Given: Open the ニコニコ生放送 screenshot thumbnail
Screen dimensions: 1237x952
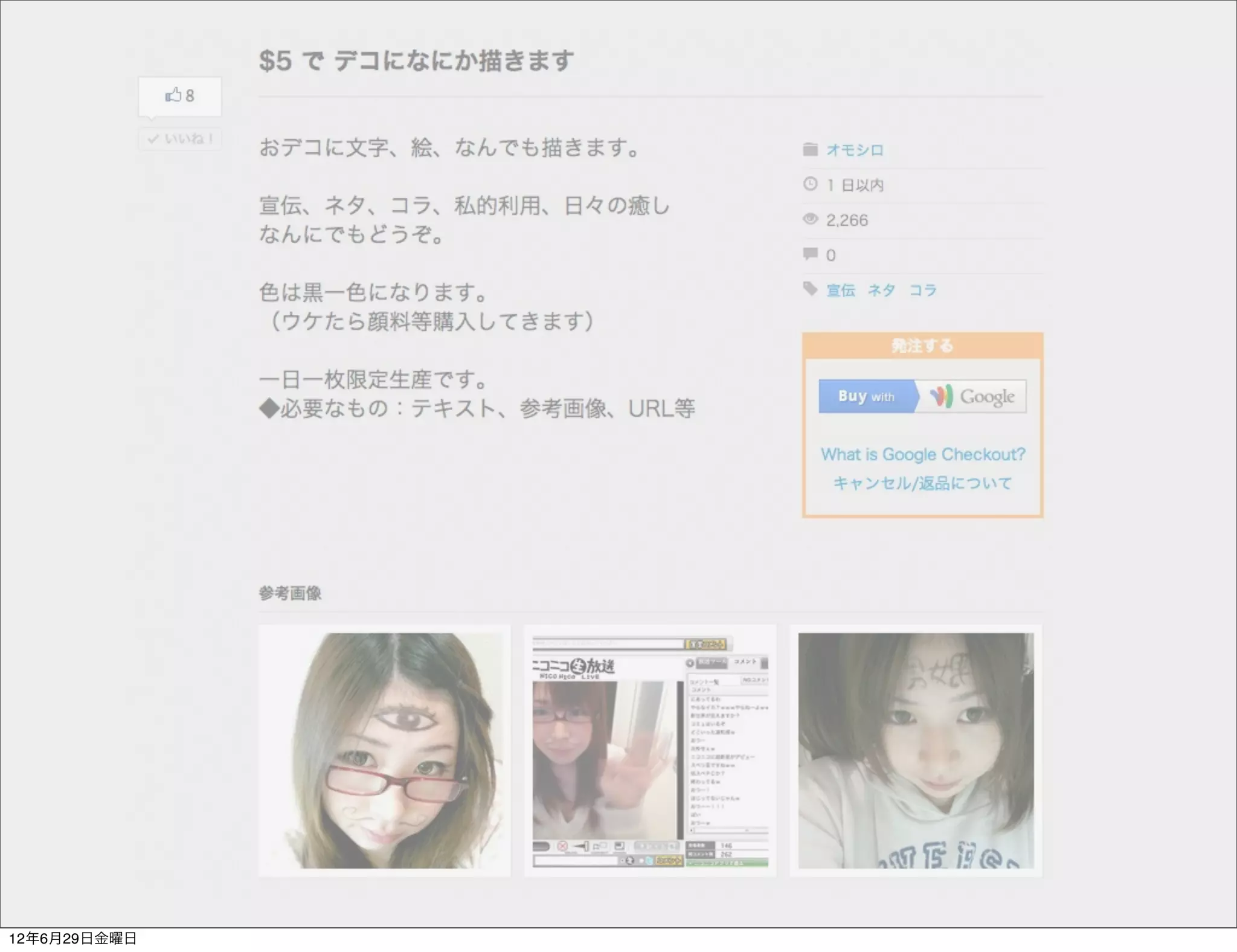Looking at the screenshot, I should [x=650, y=750].
